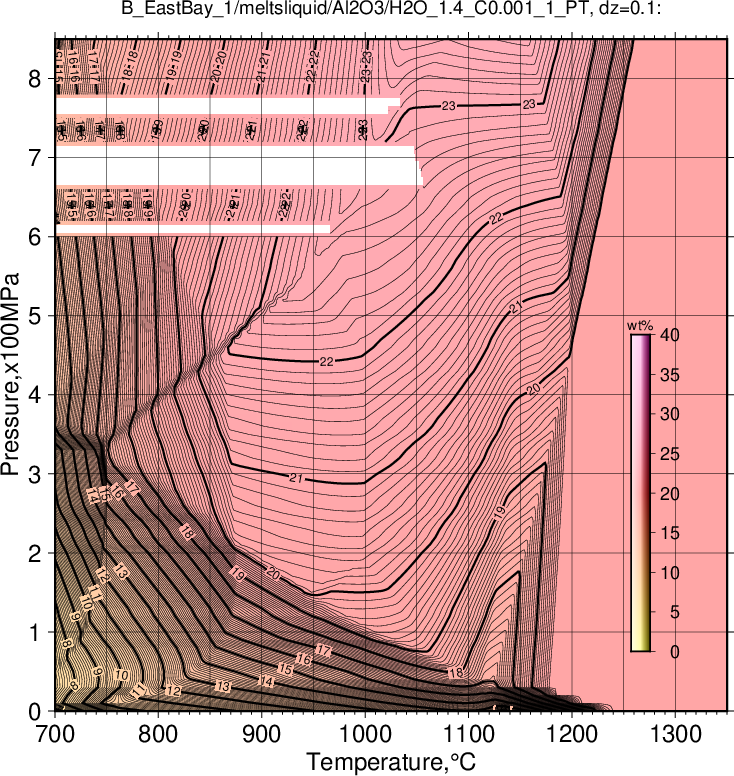Select the colorbar scale value 30
Image resolution: width=734 pixels, height=776 pixels.
point(670,414)
